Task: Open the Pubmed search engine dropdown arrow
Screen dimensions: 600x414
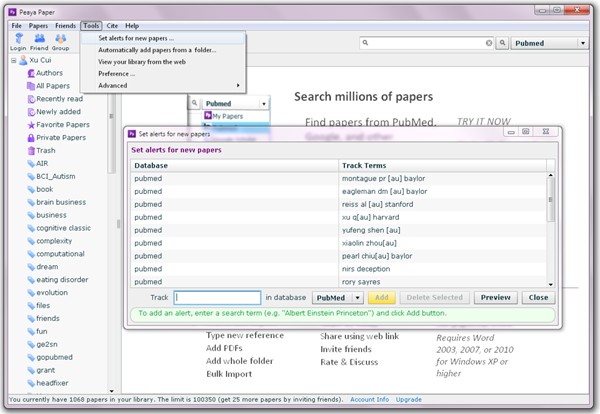Action: (x=582, y=43)
